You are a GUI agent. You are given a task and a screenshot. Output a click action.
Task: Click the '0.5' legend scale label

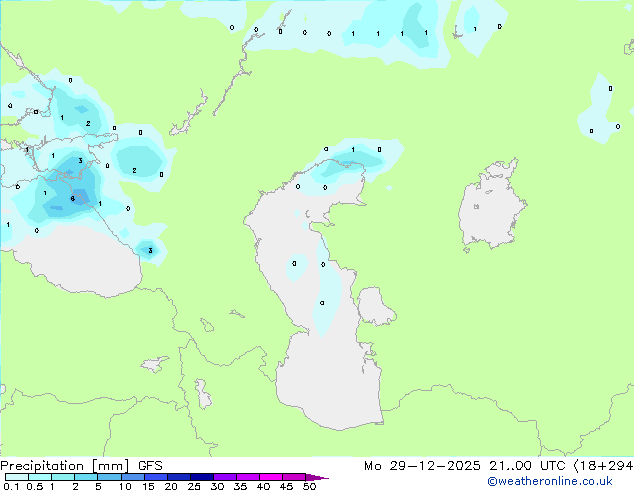point(35,486)
